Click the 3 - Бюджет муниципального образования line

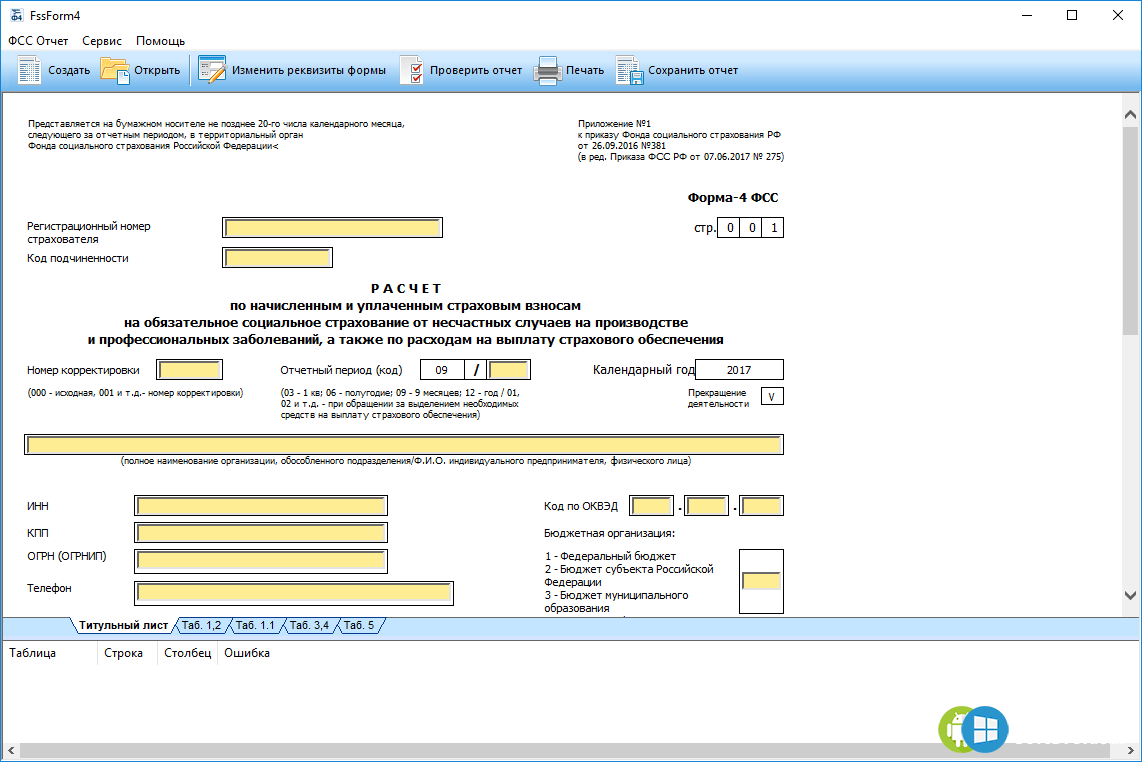pyautogui.click(x=616, y=602)
